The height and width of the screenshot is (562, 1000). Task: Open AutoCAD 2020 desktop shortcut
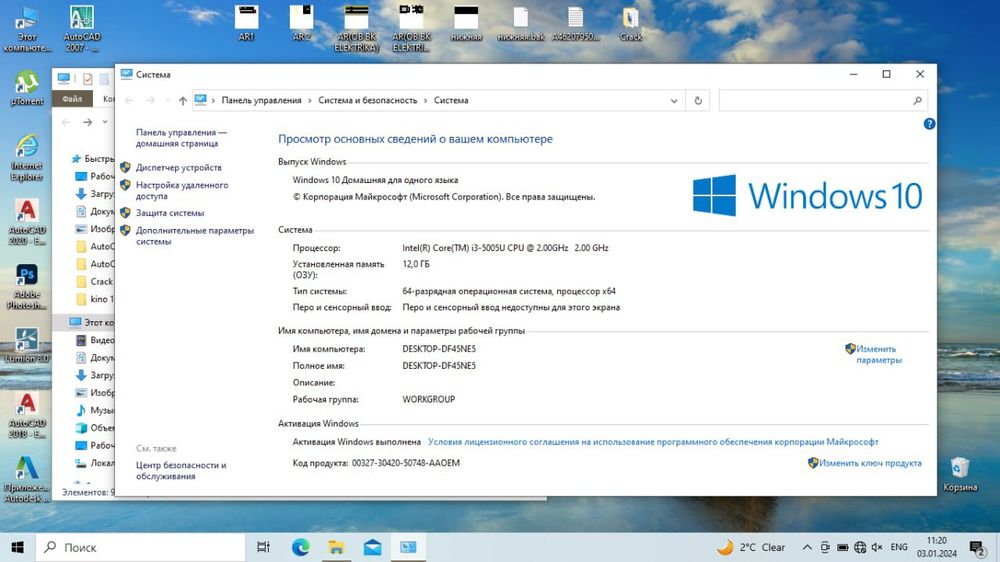point(27,222)
